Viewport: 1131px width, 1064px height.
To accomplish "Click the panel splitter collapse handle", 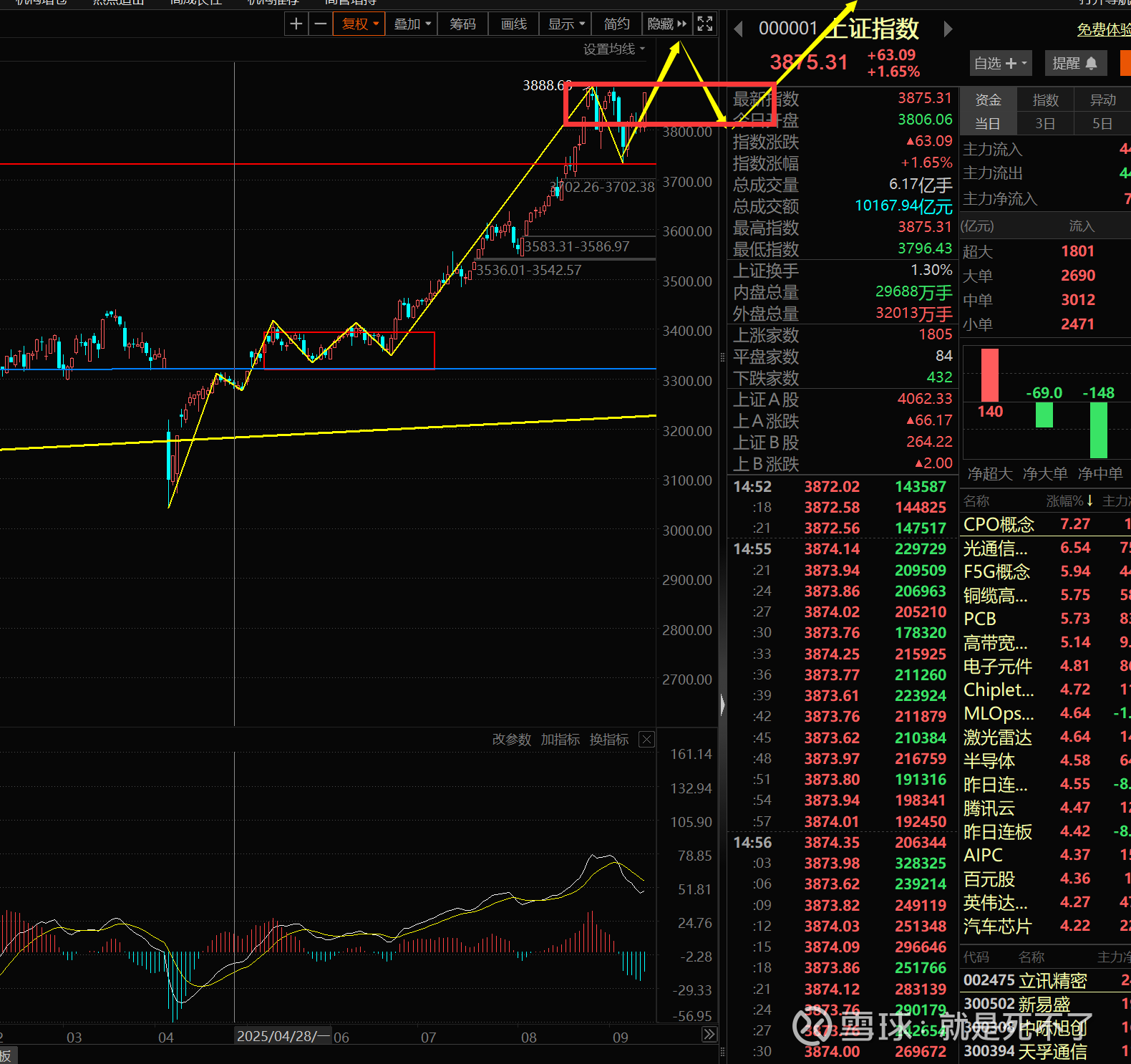I will (x=722, y=705).
